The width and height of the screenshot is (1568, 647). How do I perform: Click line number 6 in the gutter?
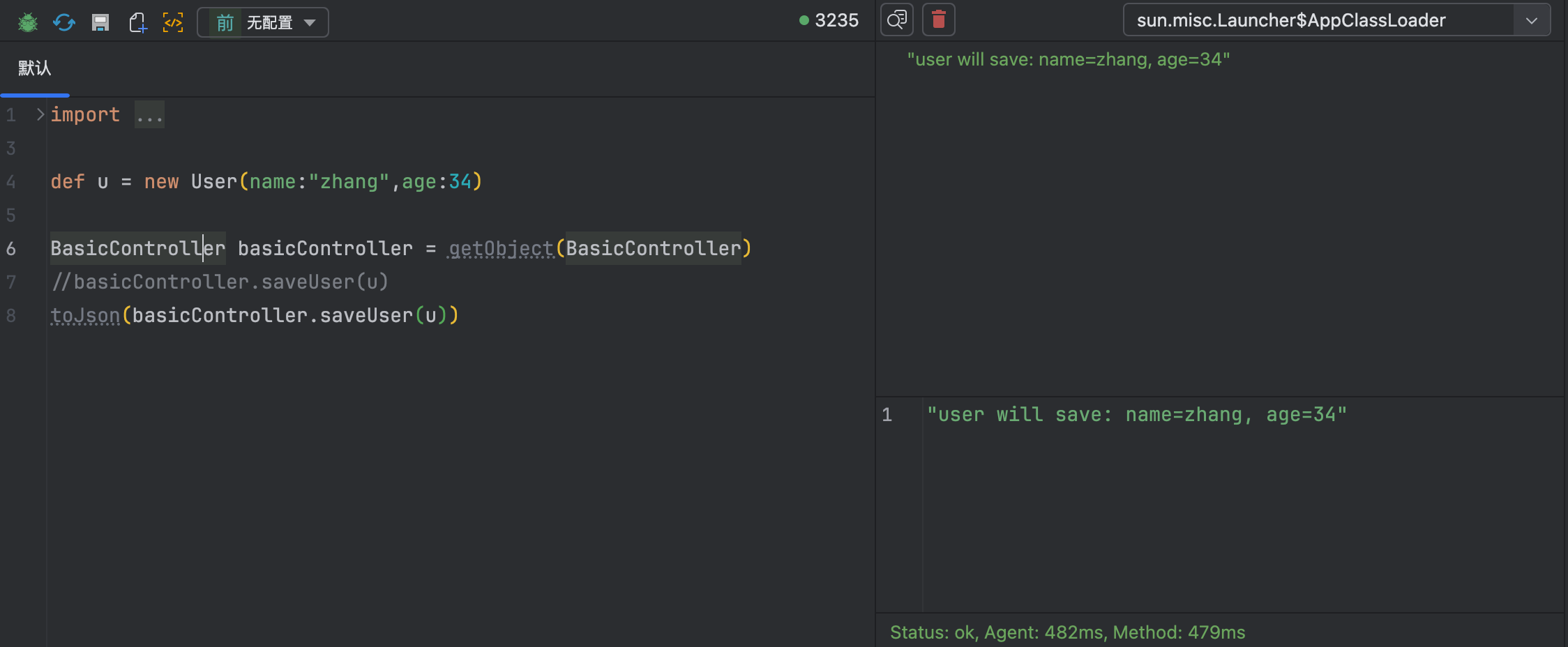tap(11, 248)
